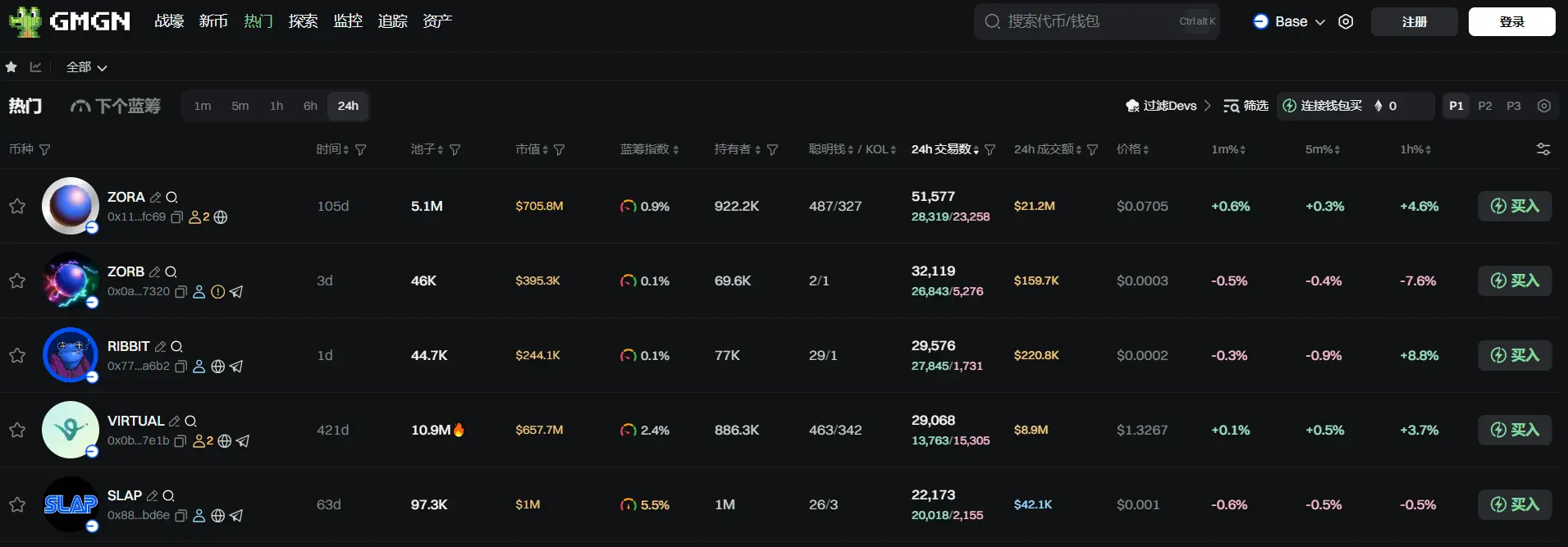This screenshot has width=1568, height=547.
Task: Filter the 时间 column with funnel icon
Action: click(361, 150)
